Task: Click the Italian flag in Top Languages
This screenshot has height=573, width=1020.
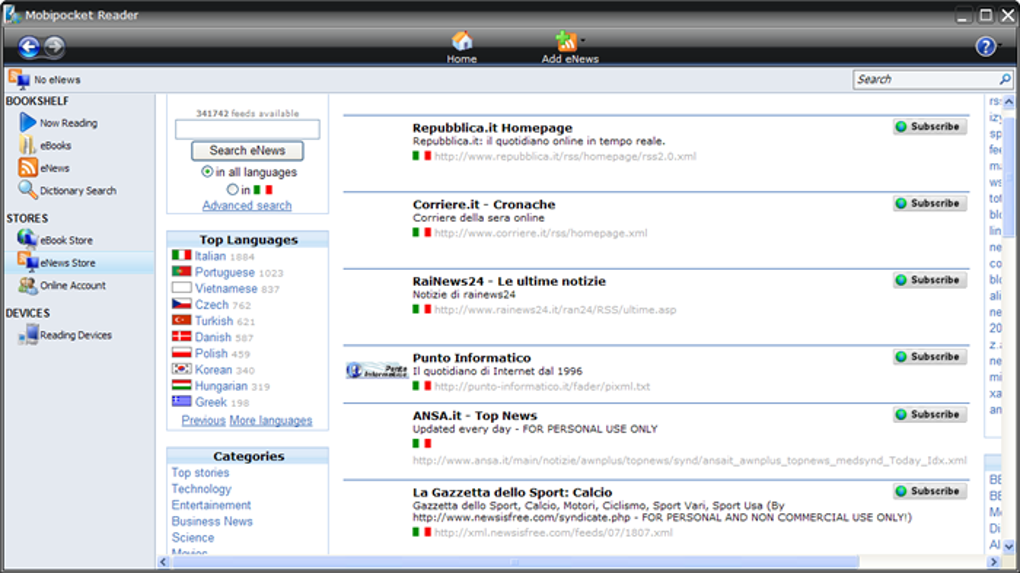Action: point(181,256)
